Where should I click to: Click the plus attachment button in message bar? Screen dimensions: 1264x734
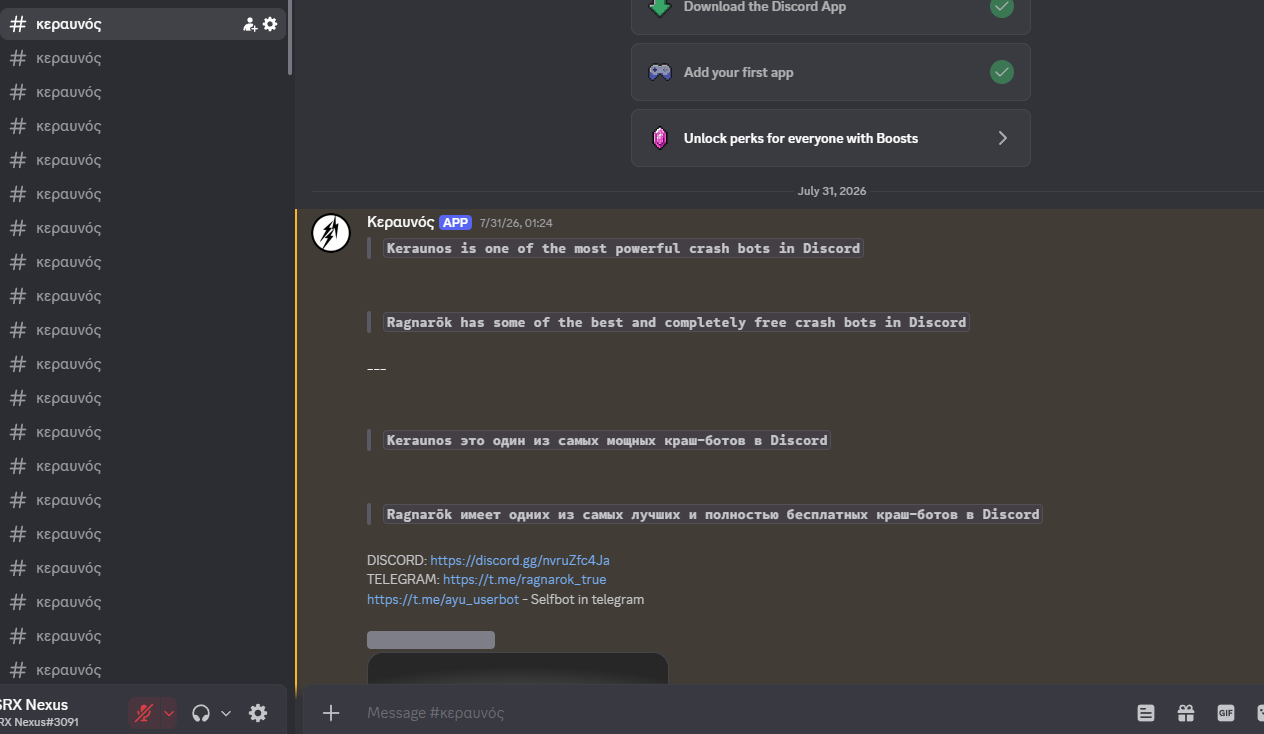tap(331, 713)
